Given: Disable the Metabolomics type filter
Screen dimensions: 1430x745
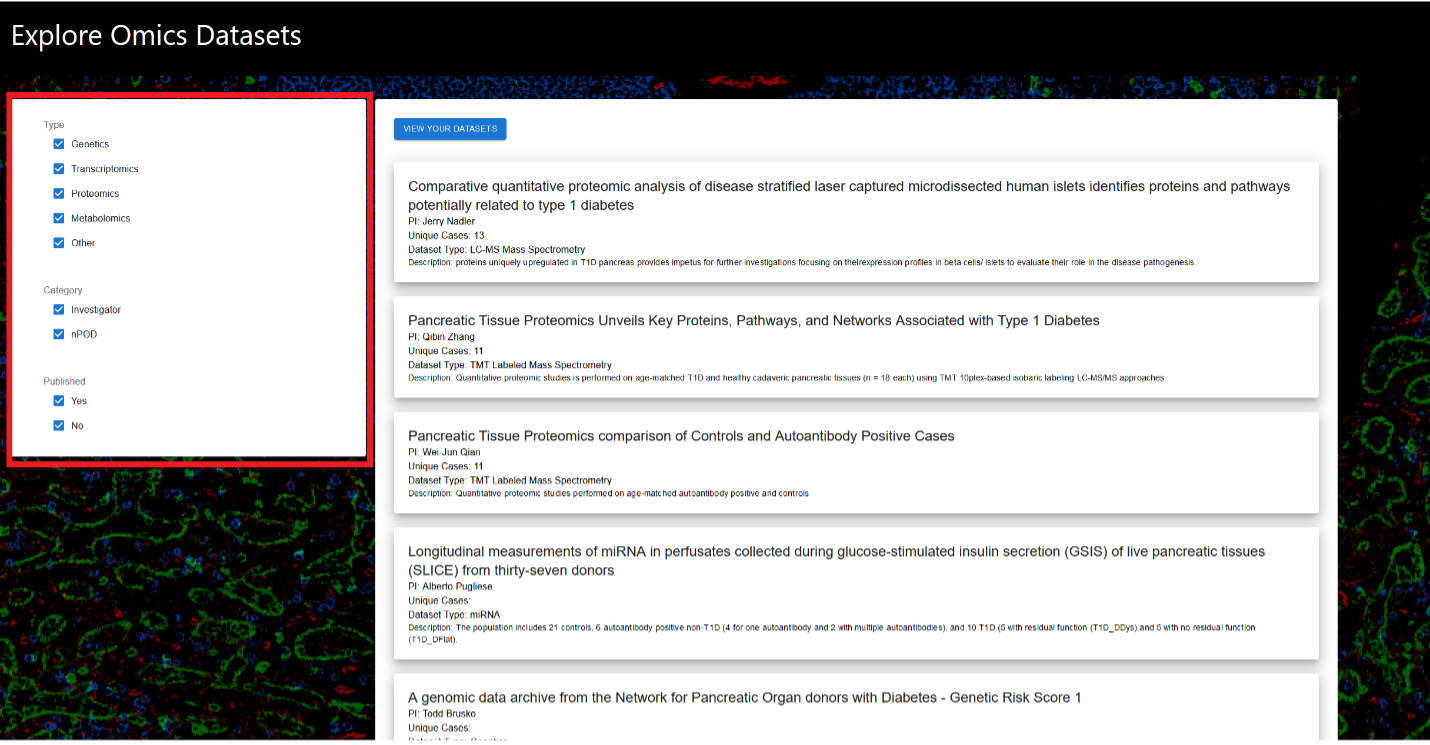Looking at the screenshot, I should [59, 218].
